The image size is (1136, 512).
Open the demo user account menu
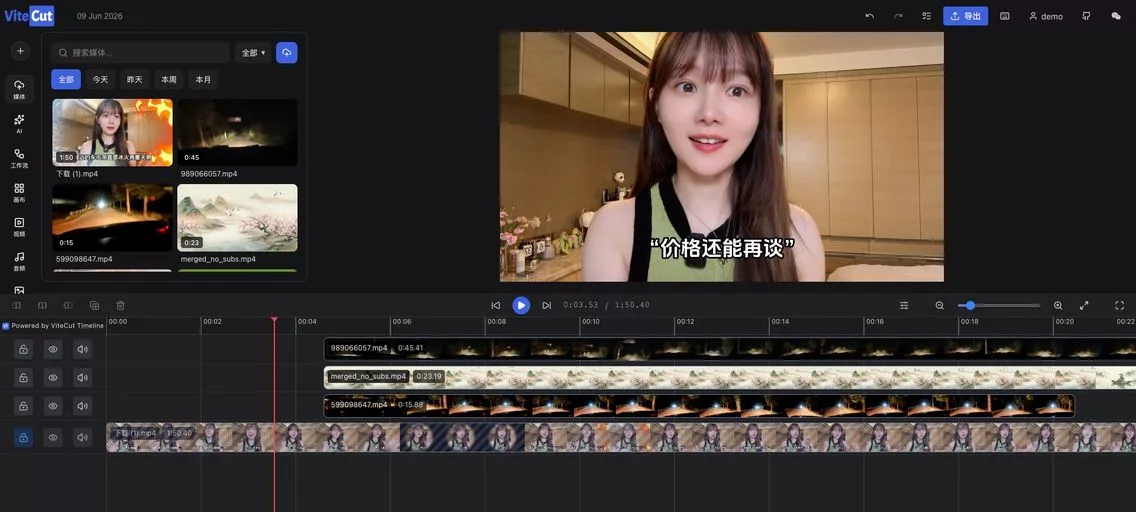[x=1045, y=16]
